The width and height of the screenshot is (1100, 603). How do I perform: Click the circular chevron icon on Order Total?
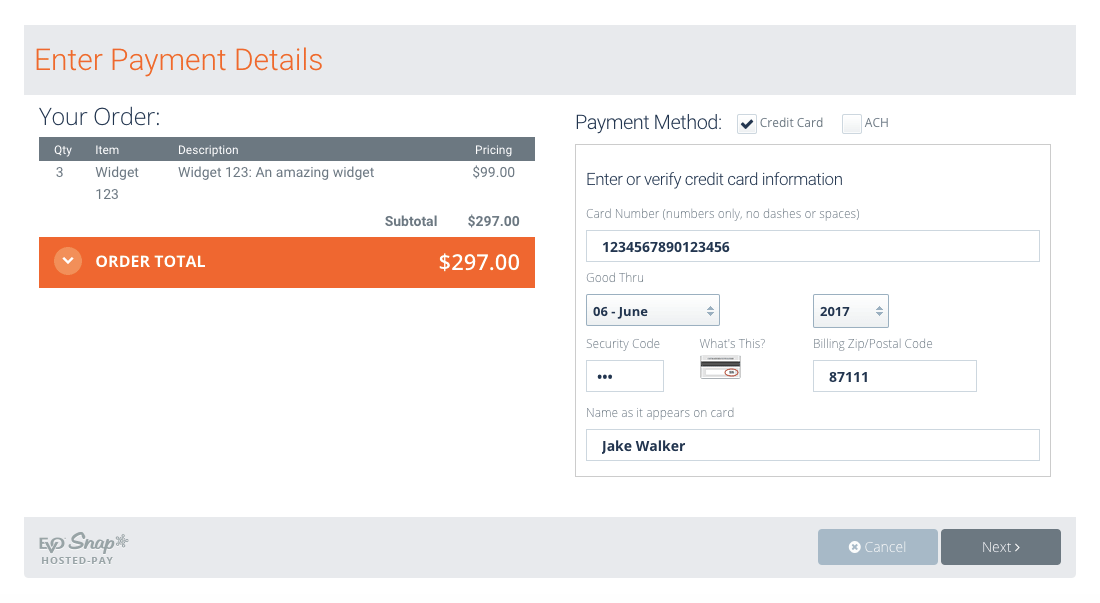click(x=68, y=262)
